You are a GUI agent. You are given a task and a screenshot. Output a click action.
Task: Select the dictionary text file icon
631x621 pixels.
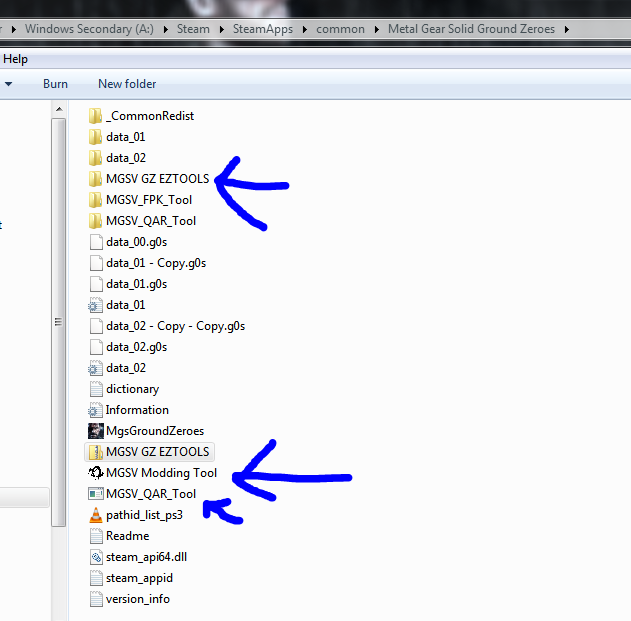point(96,389)
